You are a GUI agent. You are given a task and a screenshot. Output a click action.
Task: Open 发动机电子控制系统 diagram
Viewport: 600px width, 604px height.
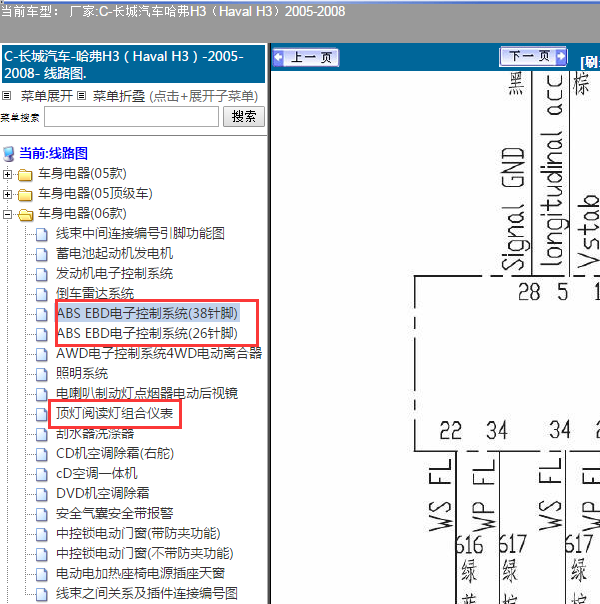click(114, 273)
